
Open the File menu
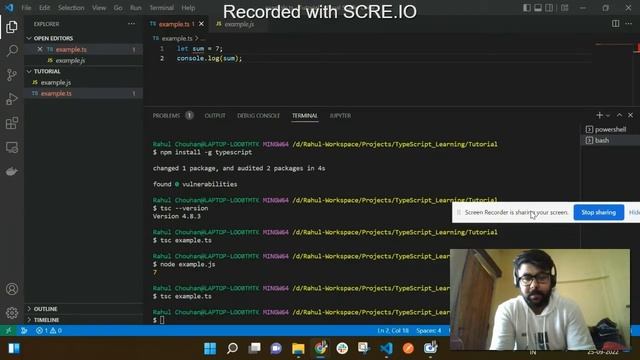point(26,8)
